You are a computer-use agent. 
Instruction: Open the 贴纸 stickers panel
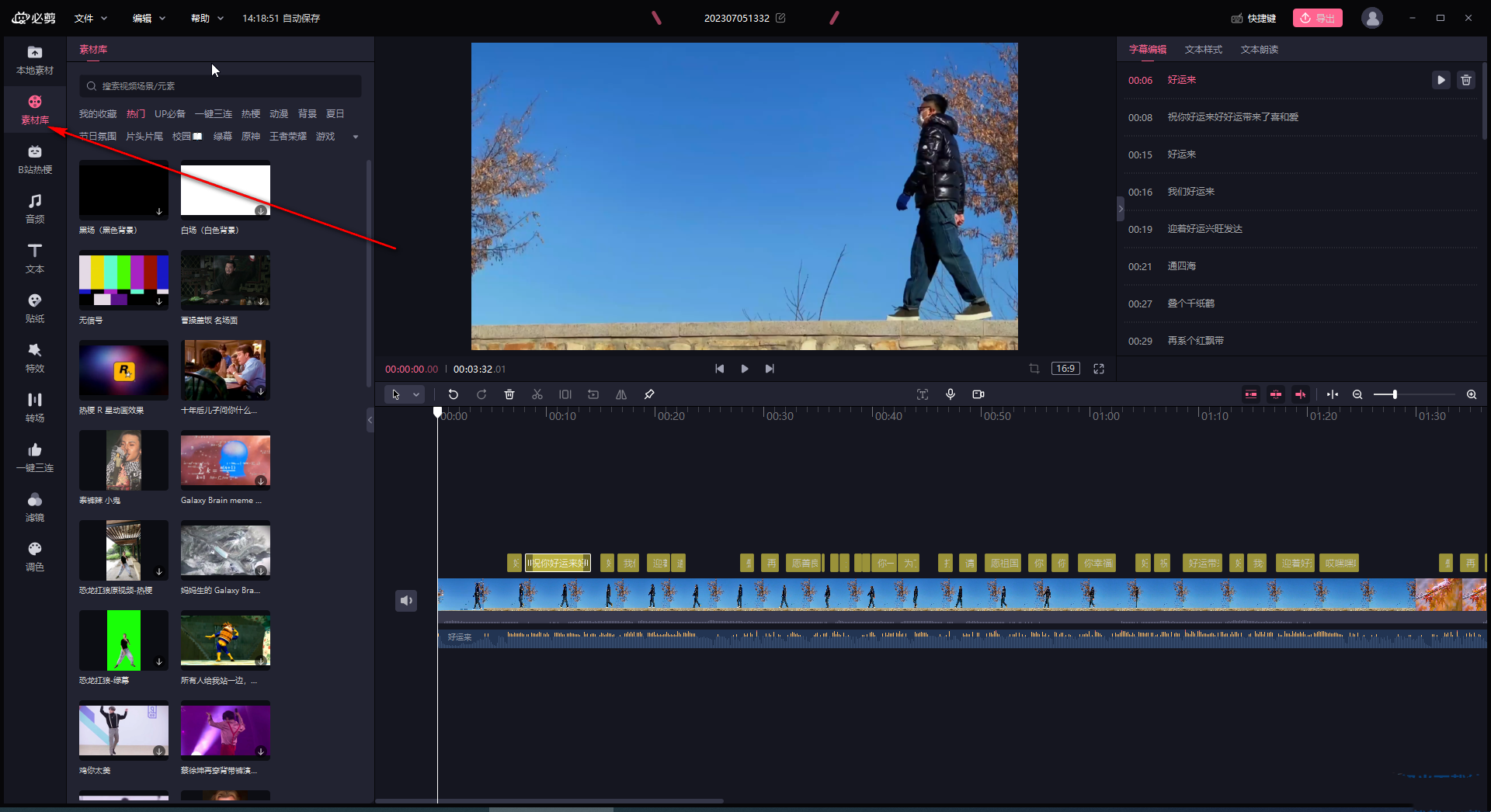click(35, 307)
